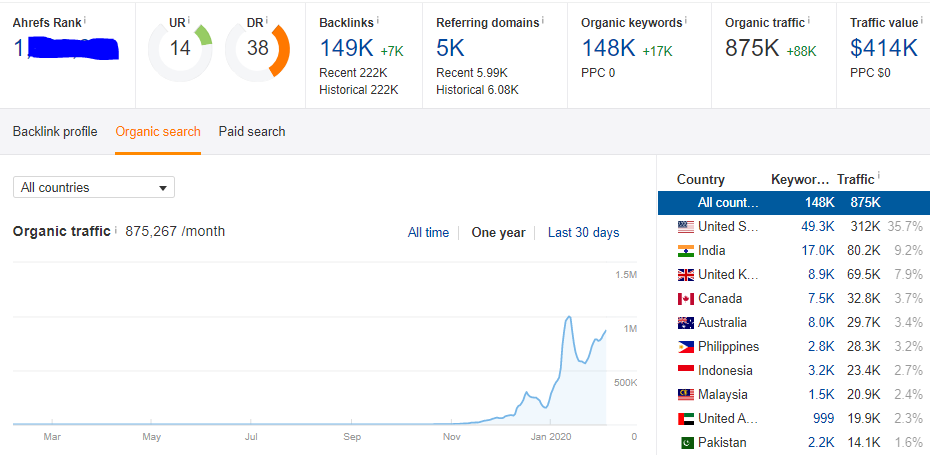Viewport: 930px width, 455px height.
Task: Click the Australia flag icon
Action: click(686, 323)
